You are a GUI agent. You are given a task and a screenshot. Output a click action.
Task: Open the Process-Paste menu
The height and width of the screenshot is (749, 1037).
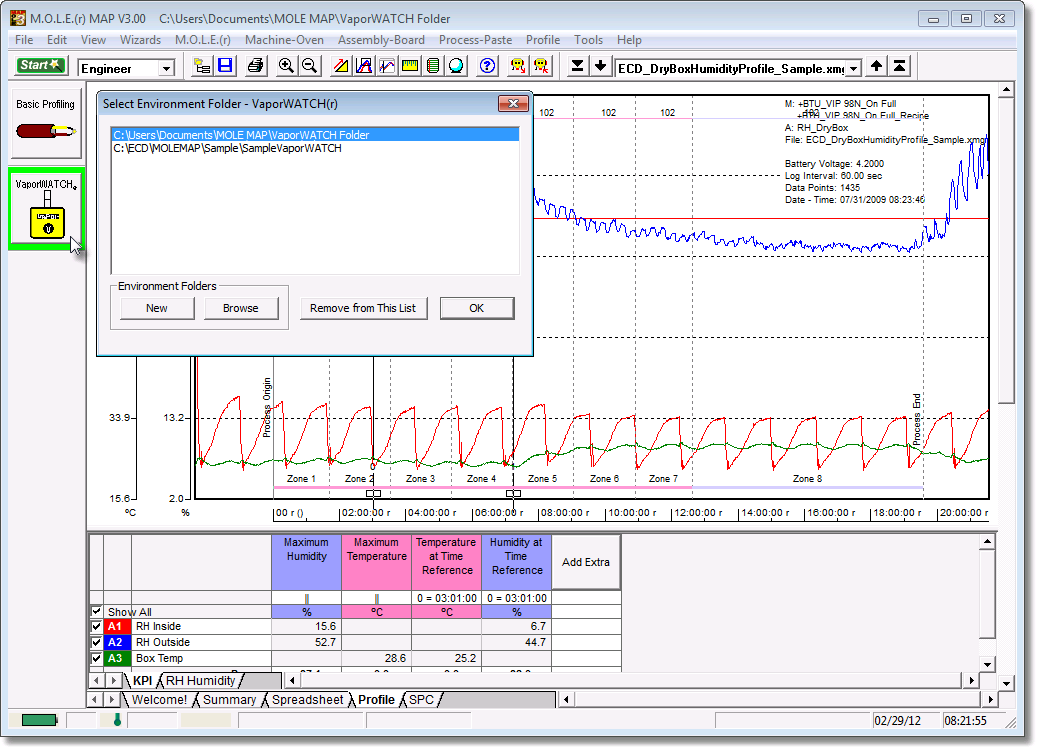pyautogui.click(x=476, y=40)
